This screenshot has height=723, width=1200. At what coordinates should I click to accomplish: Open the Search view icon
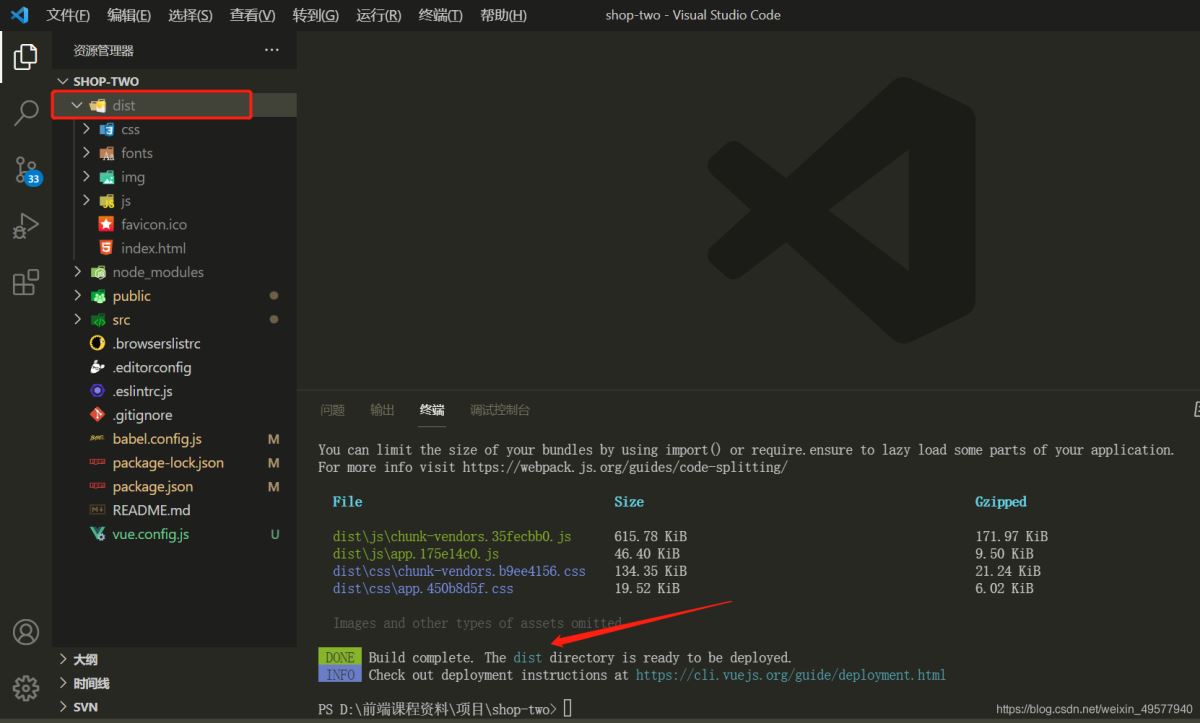pos(26,113)
